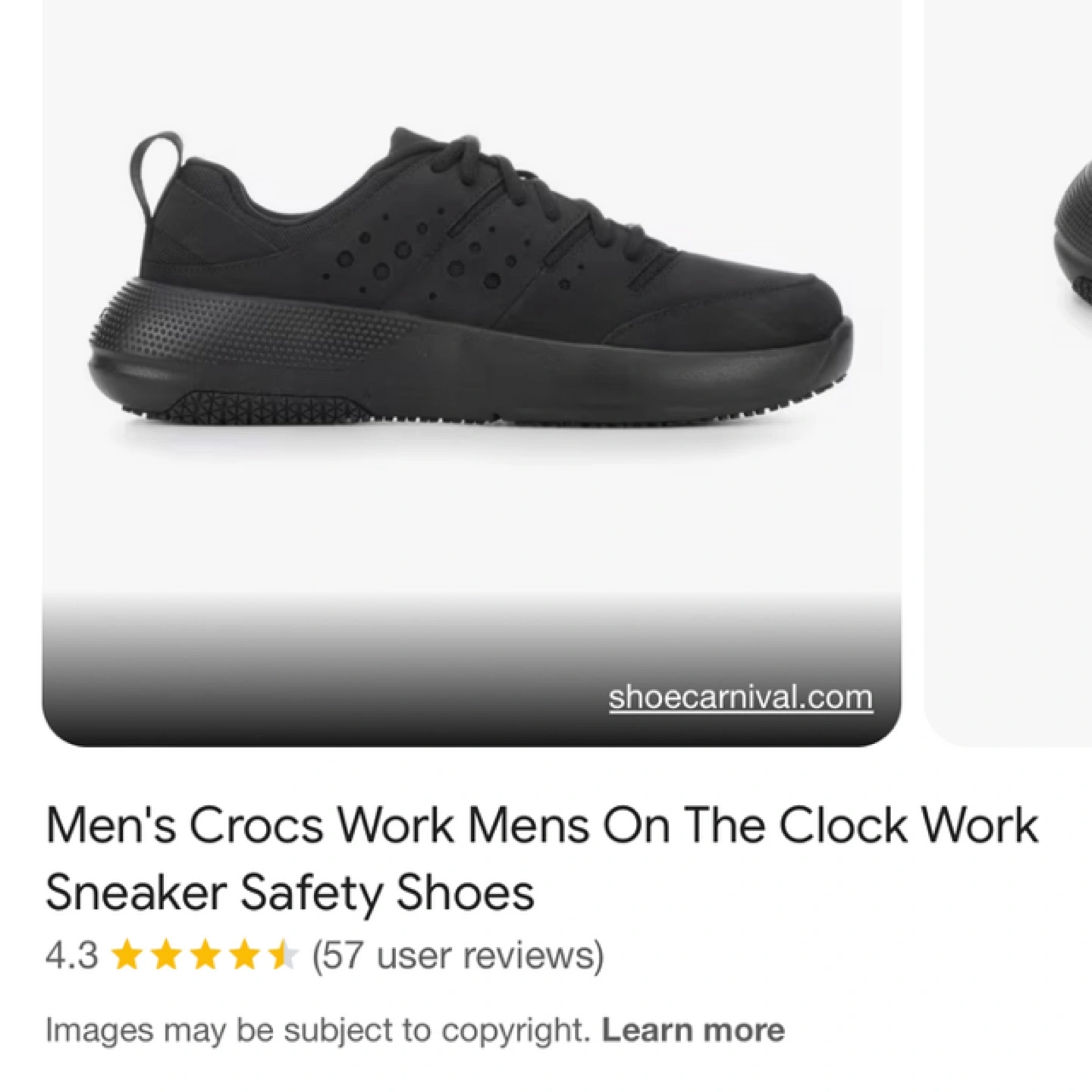Click the Sneaker Safety Shoes title line

point(290,893)
